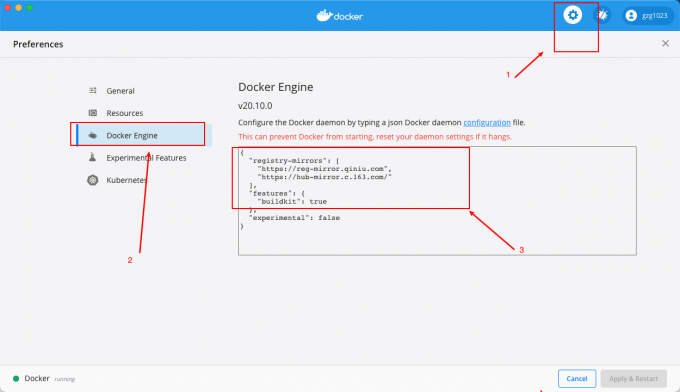Click the Docker running status text
The height and width of the screenshot is (392, 680).
(49, 379)
